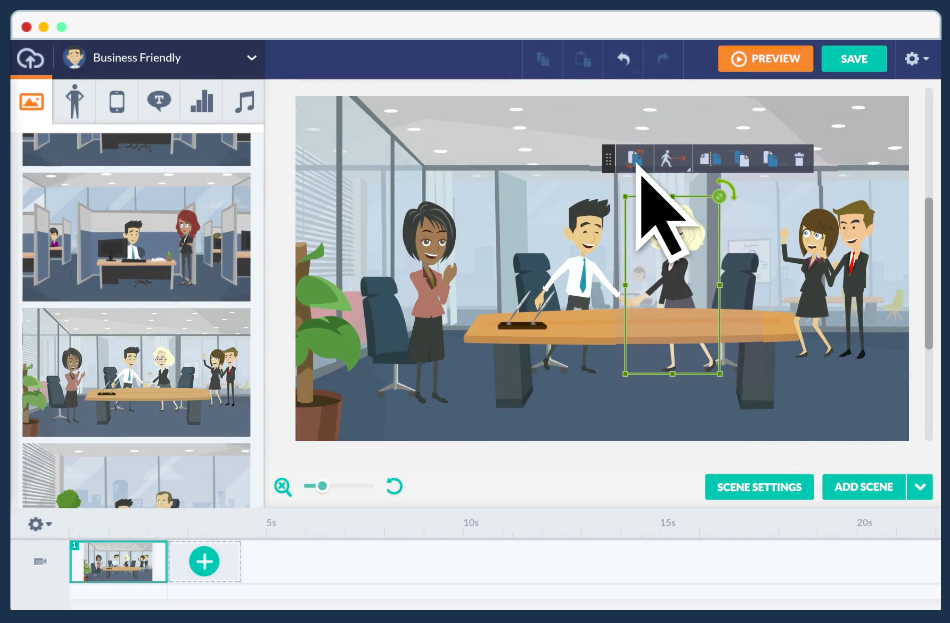Flip the selected character horizontally
Image resolution: width=950 pixels, height=623 pixels.
tap(709, 159)
